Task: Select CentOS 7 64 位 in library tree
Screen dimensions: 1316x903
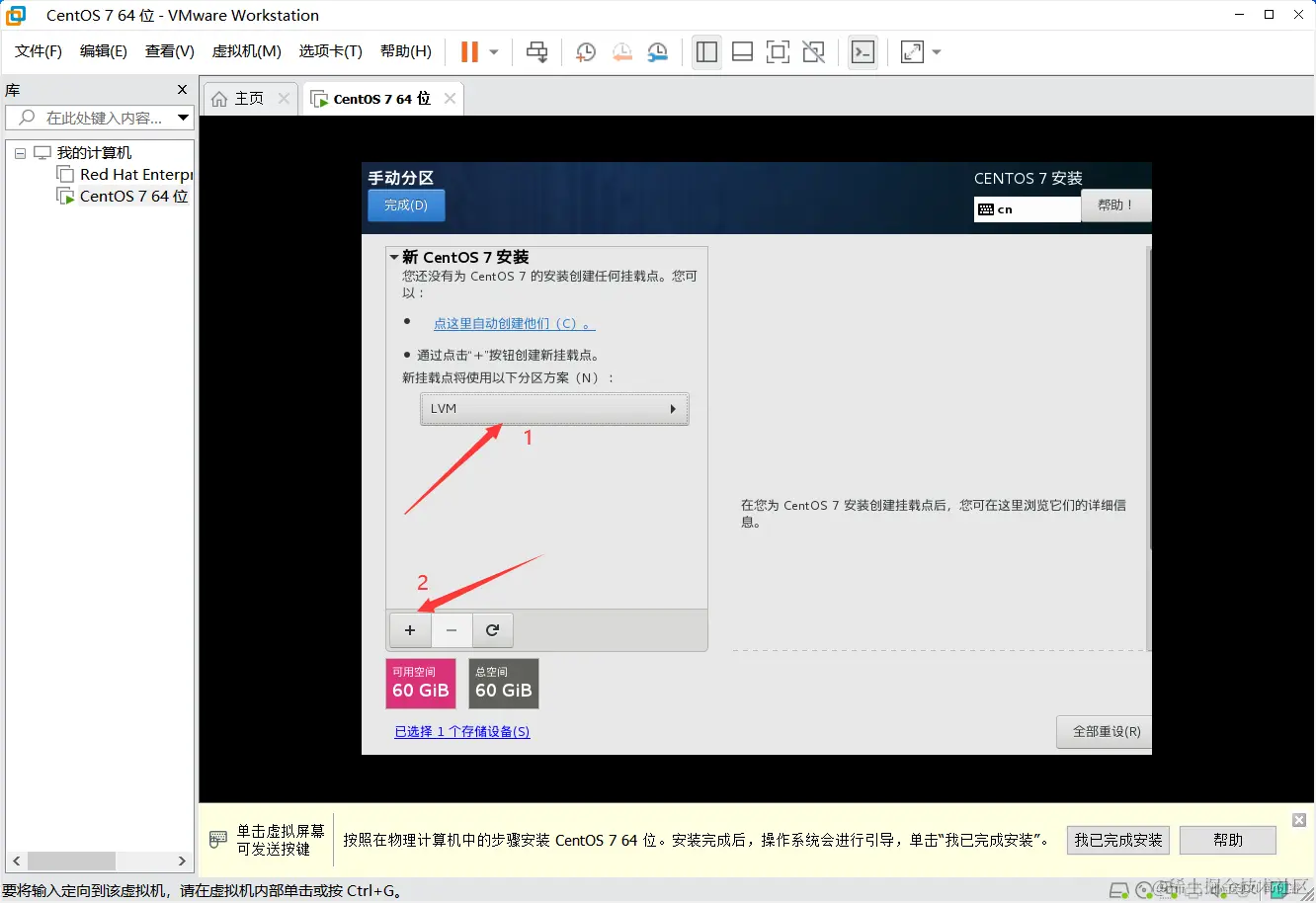Action: [133, 197]
